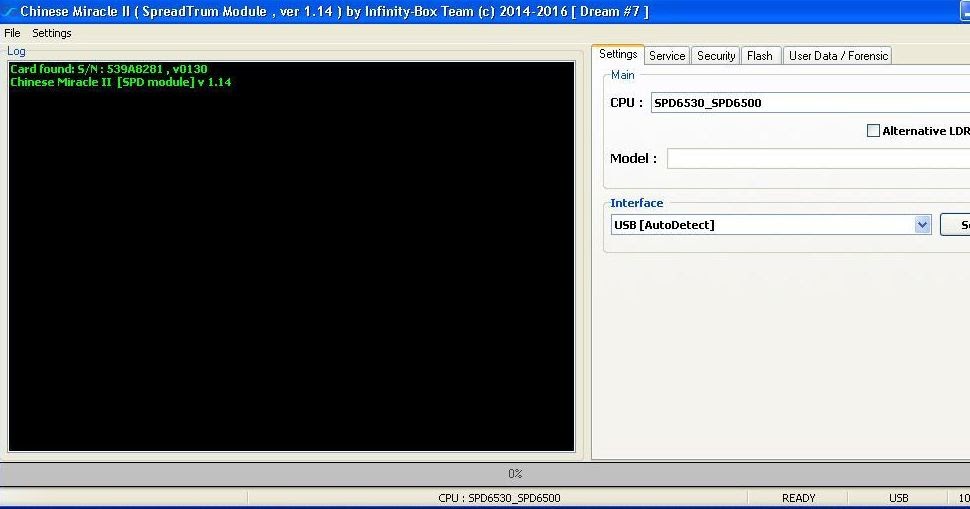Enable the Alternative LDR checkbox
The width and height of the screenshot is (970, 509).
coord(873,130)
